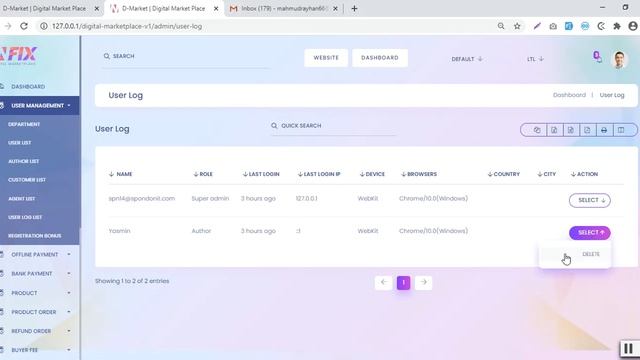
Task: Sort by the LAST LOGIN column
Action: point(260,174)
